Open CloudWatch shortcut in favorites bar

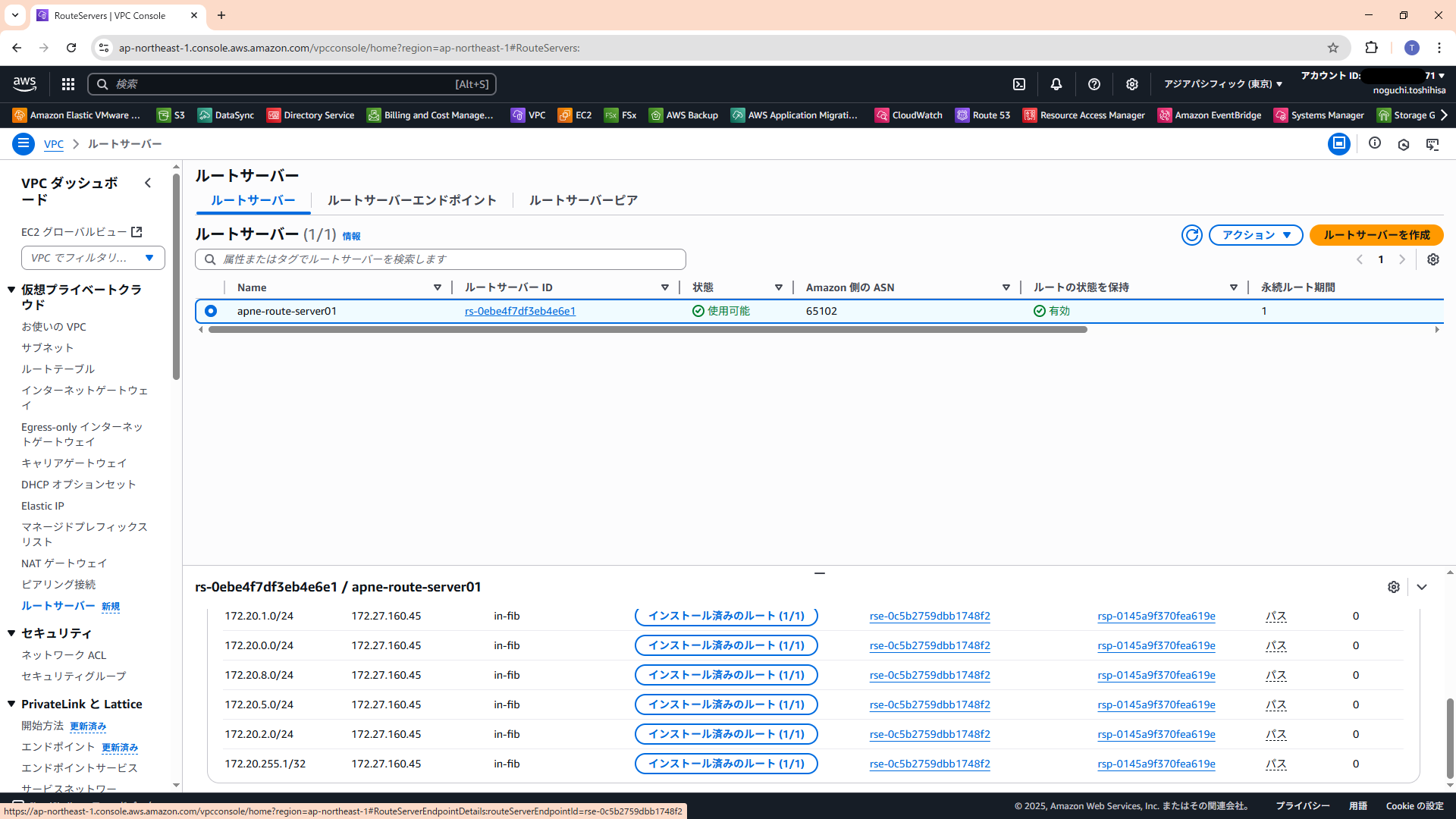pos(908,115)
